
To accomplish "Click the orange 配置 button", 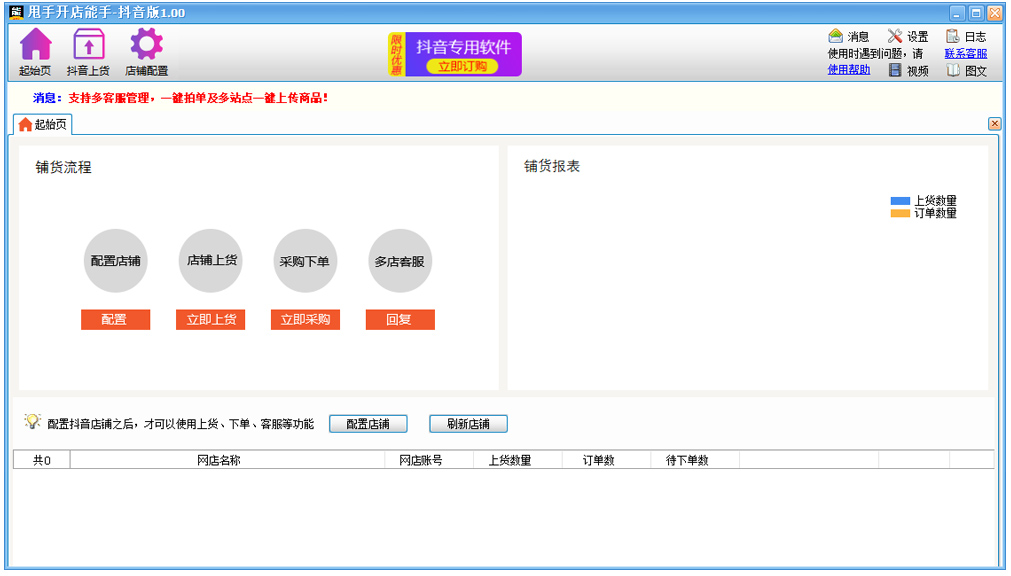I will pyautogui.click(x=115, y=319).
